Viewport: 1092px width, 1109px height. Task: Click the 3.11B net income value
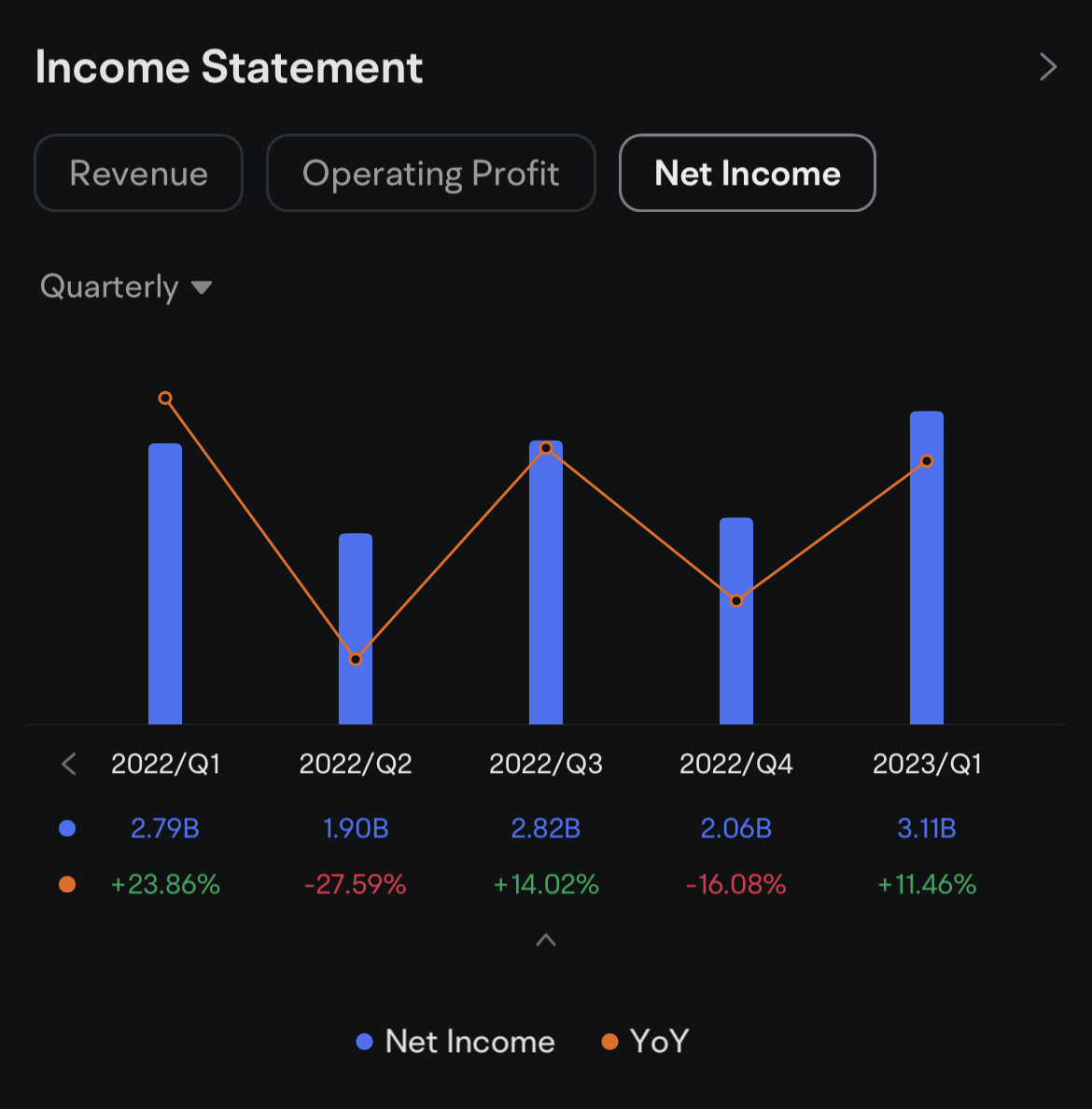click(x=927, y=828)
